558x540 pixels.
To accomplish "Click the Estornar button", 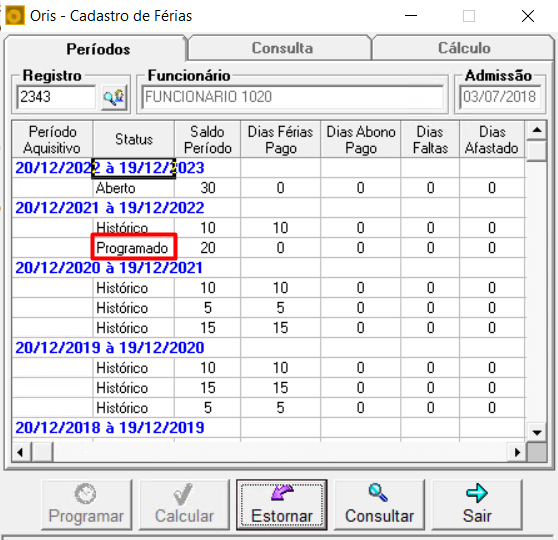I will pyautogui.click(x=282, y=505).
